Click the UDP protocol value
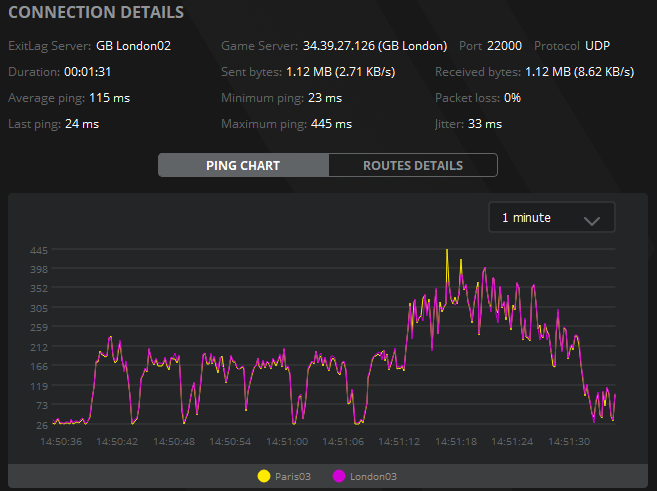657x491 pixels. [599, 46]
